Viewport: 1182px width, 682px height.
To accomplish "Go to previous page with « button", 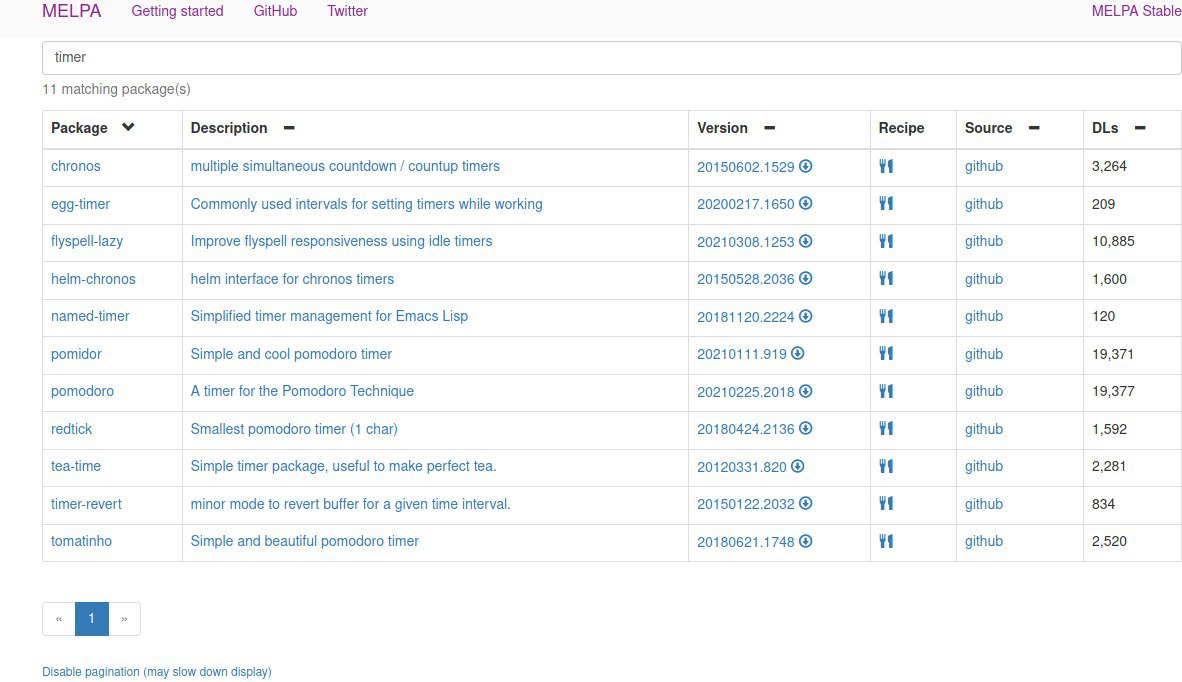I will click(x=59, y=619).
